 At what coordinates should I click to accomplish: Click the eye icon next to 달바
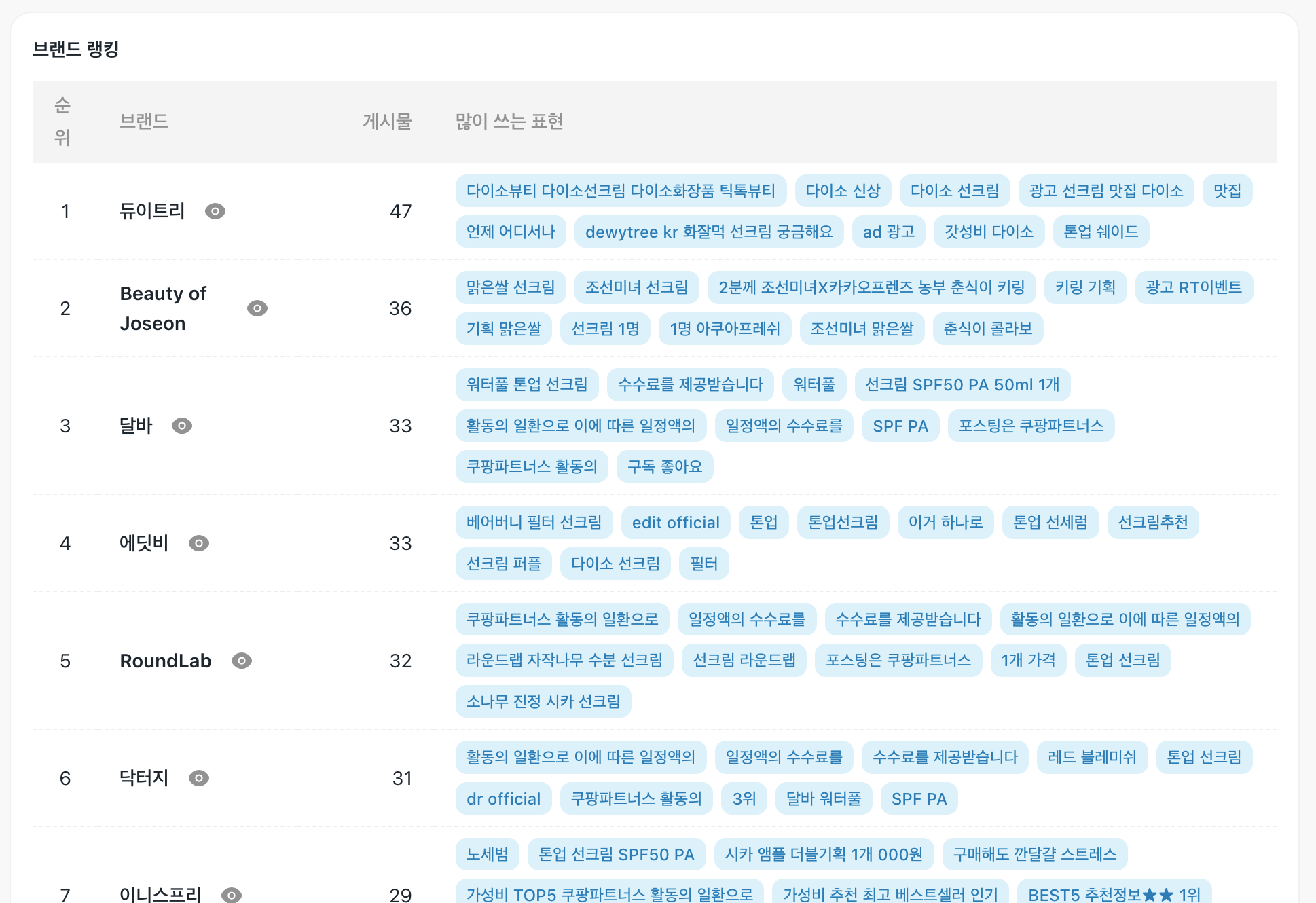coord(182,426)
